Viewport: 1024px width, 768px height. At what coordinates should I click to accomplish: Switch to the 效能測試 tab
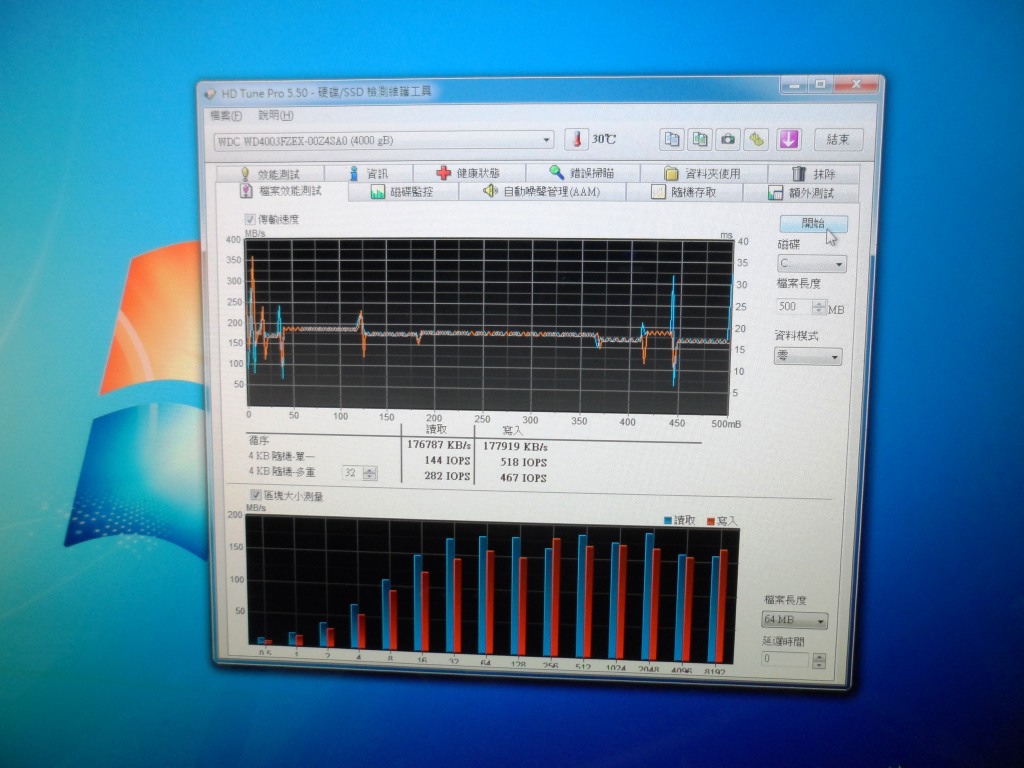coord(270,174)
